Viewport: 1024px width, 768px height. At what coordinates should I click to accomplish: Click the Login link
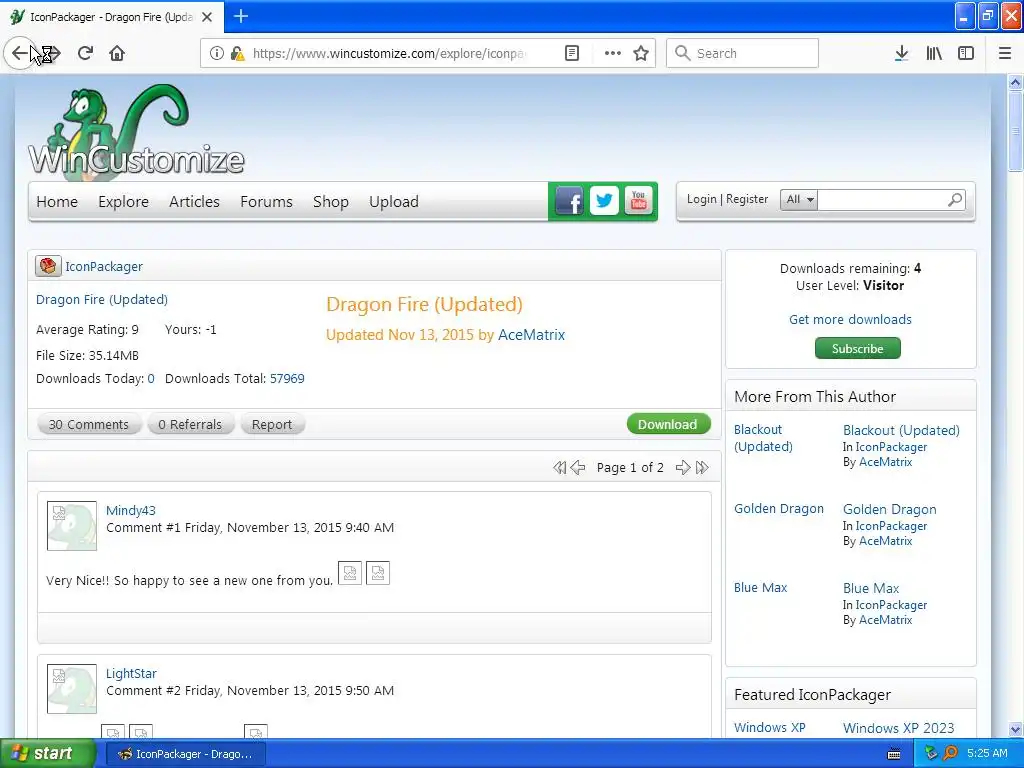(x=701, y=199)
